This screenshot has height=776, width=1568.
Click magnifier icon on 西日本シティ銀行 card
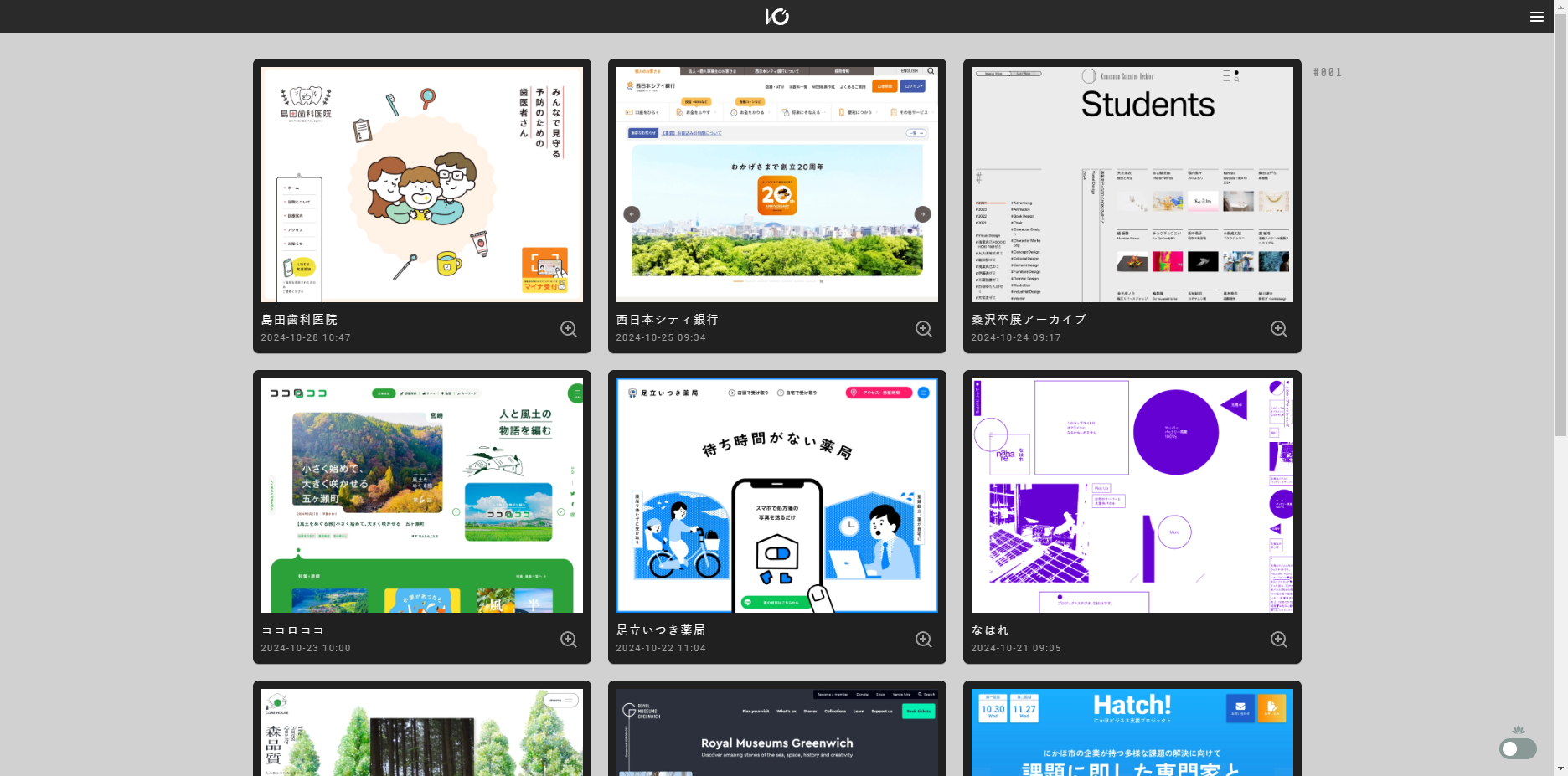point(924,329)
